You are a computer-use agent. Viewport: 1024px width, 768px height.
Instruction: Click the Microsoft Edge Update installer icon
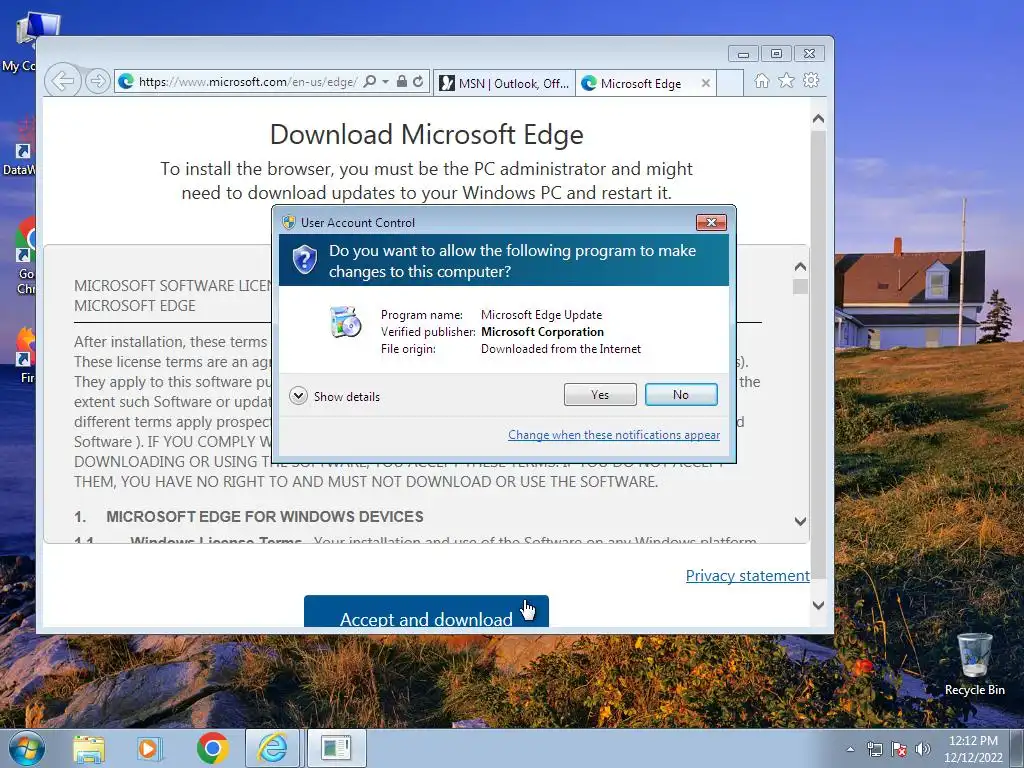[345, 322]
